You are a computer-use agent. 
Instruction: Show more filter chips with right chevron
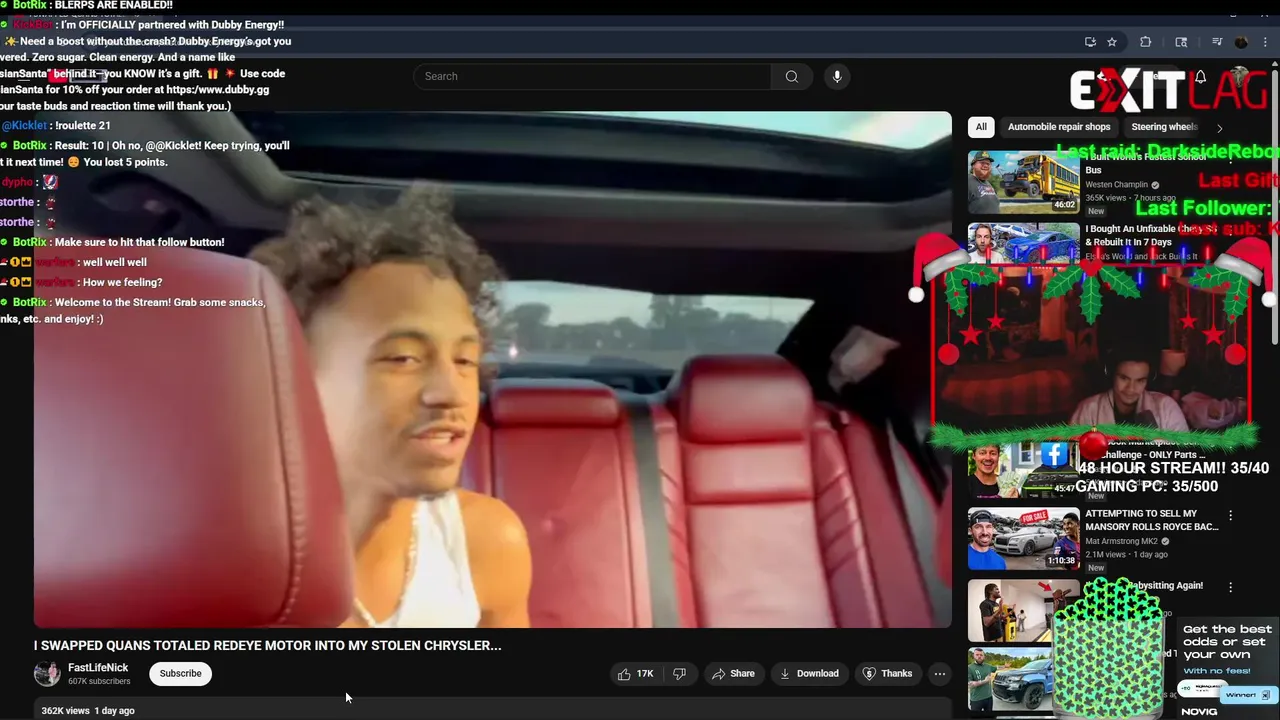point(1219,128)
